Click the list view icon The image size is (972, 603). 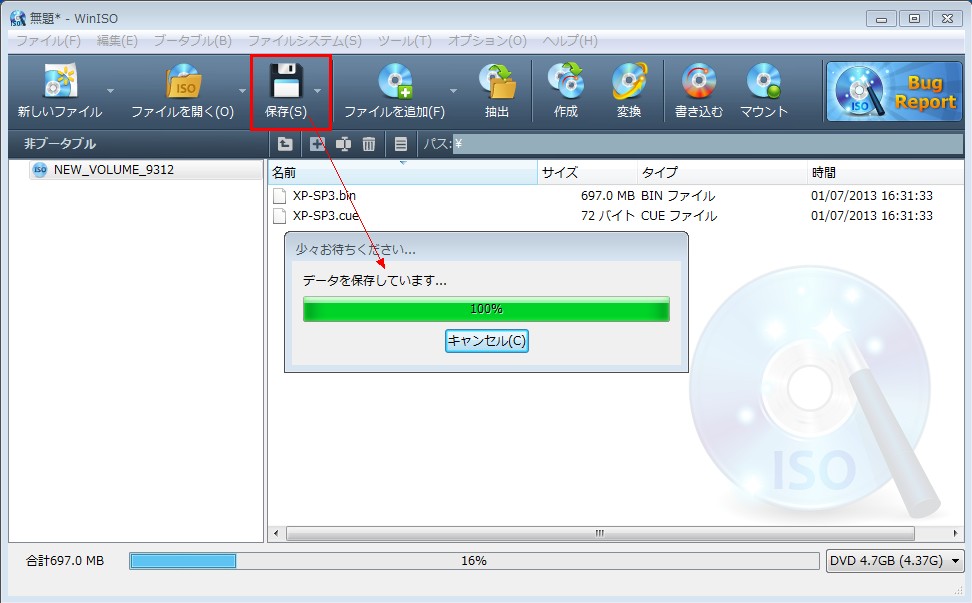tap(401, 144)
